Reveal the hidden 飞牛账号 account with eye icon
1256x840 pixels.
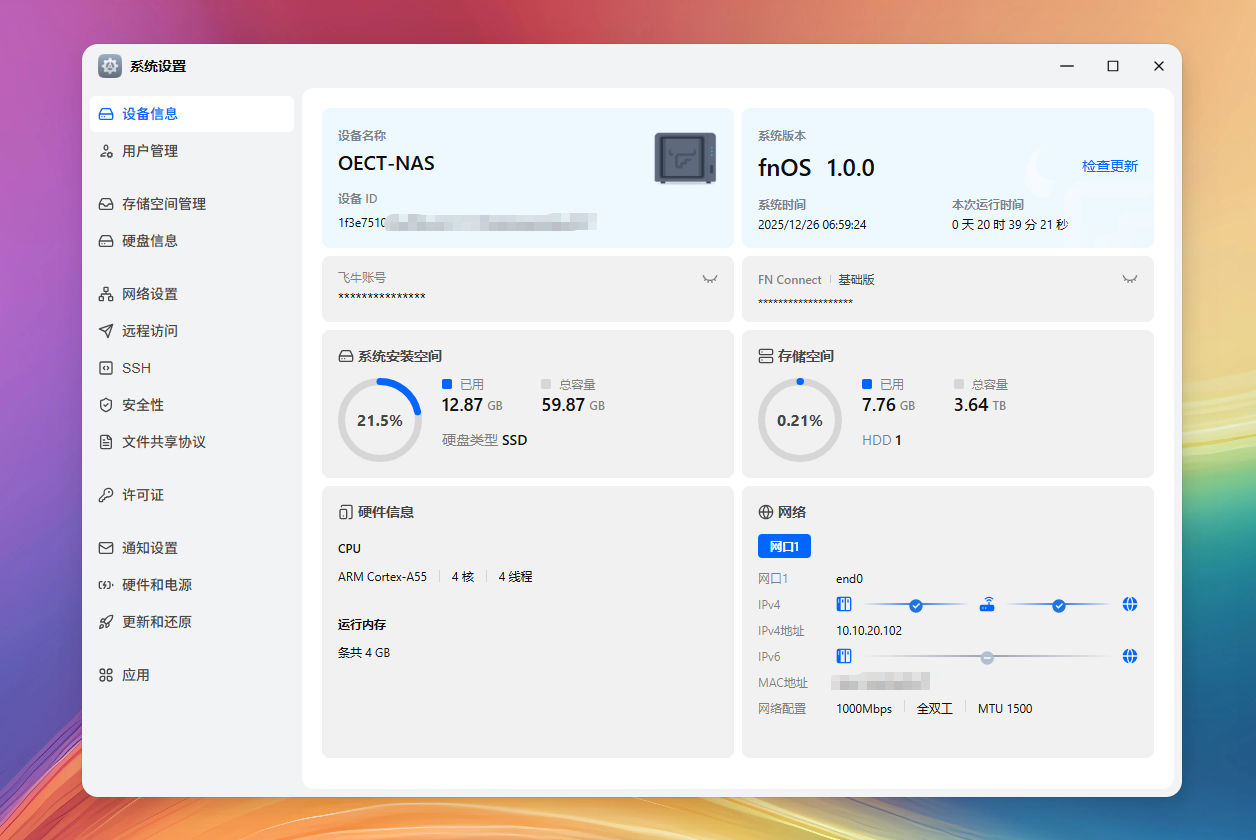pyautogui.click(x=710, y=279)
